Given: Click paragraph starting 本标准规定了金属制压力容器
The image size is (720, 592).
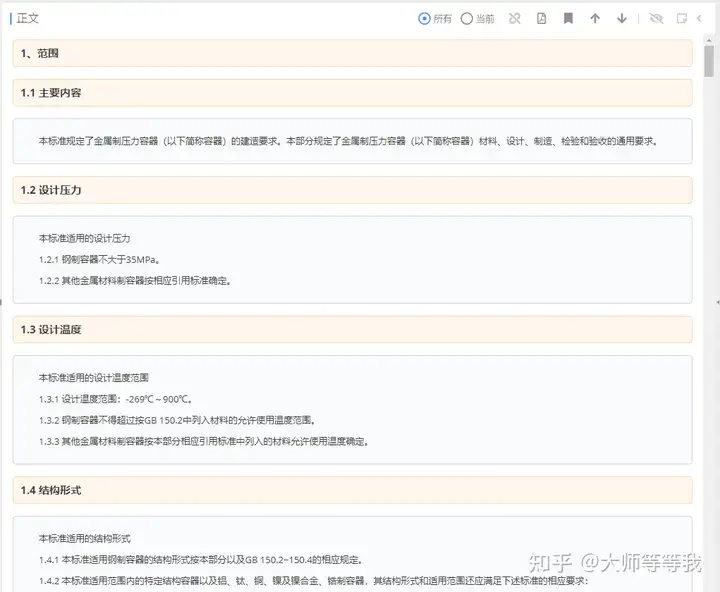Looking at the screenshot, I should [348, 141].
